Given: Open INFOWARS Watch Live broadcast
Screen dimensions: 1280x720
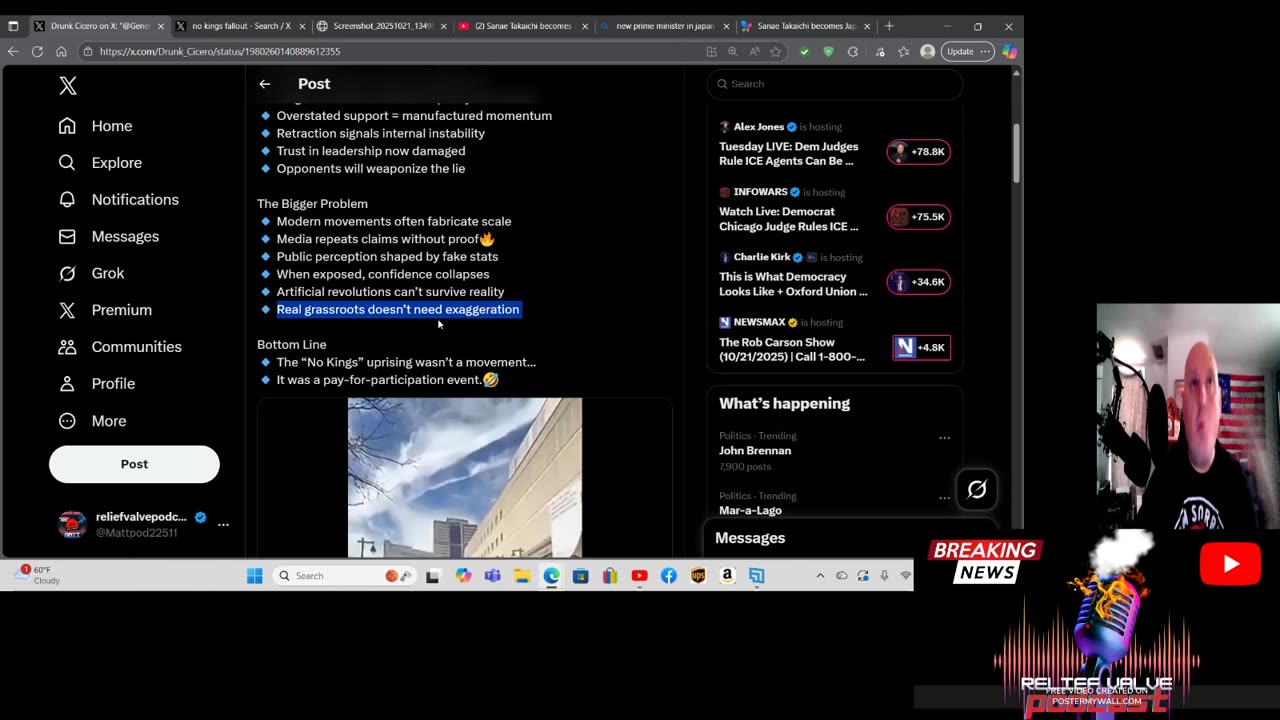Looking at the screenshot, I should [x=788, y=219].
